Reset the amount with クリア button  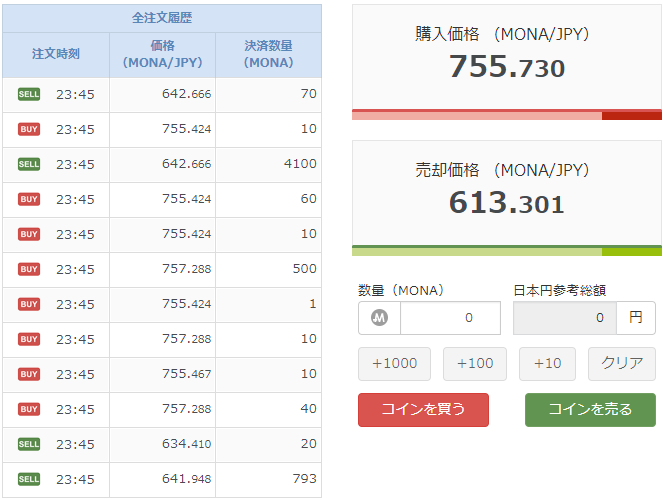(622, 363)
